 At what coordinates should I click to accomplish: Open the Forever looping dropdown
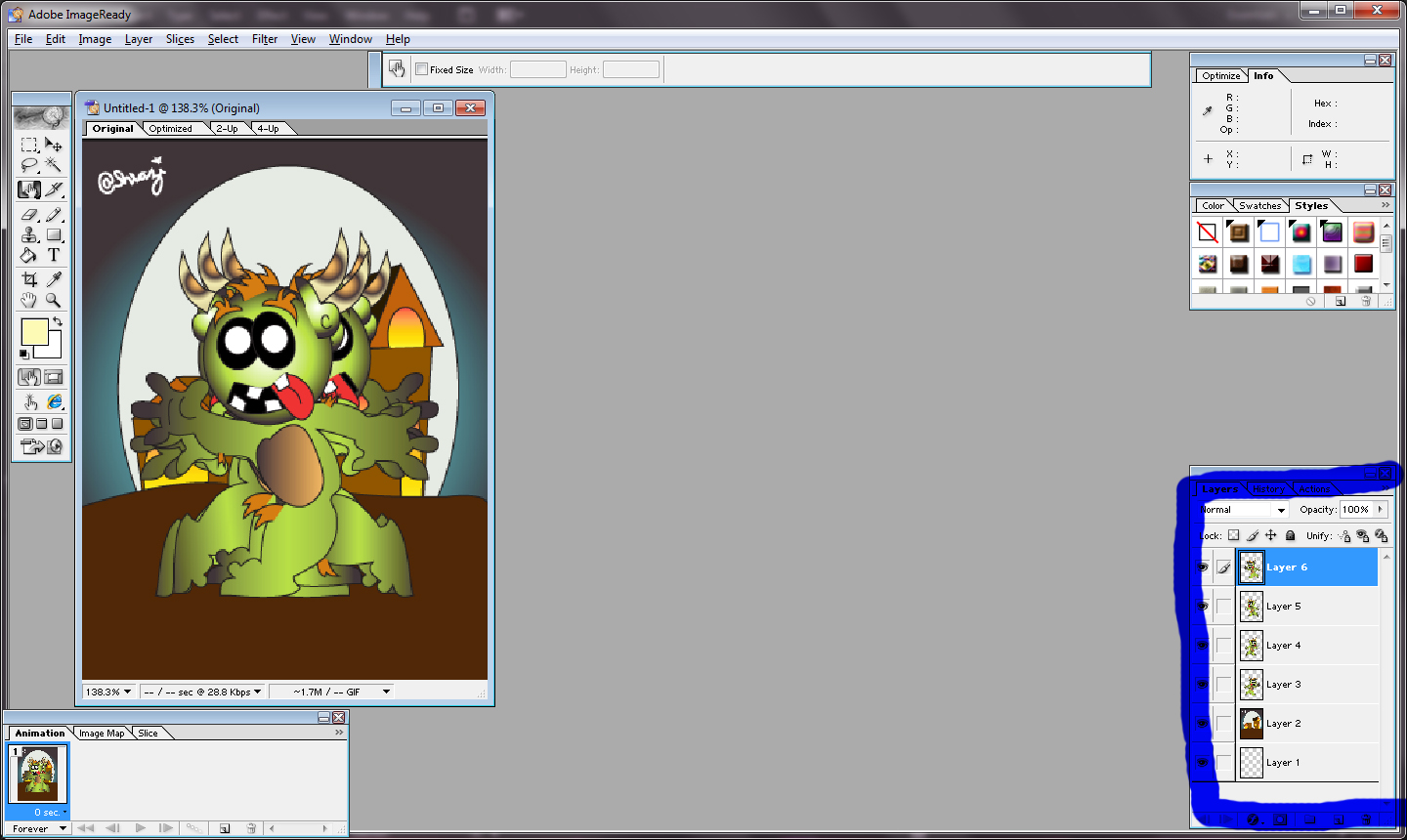39,828
